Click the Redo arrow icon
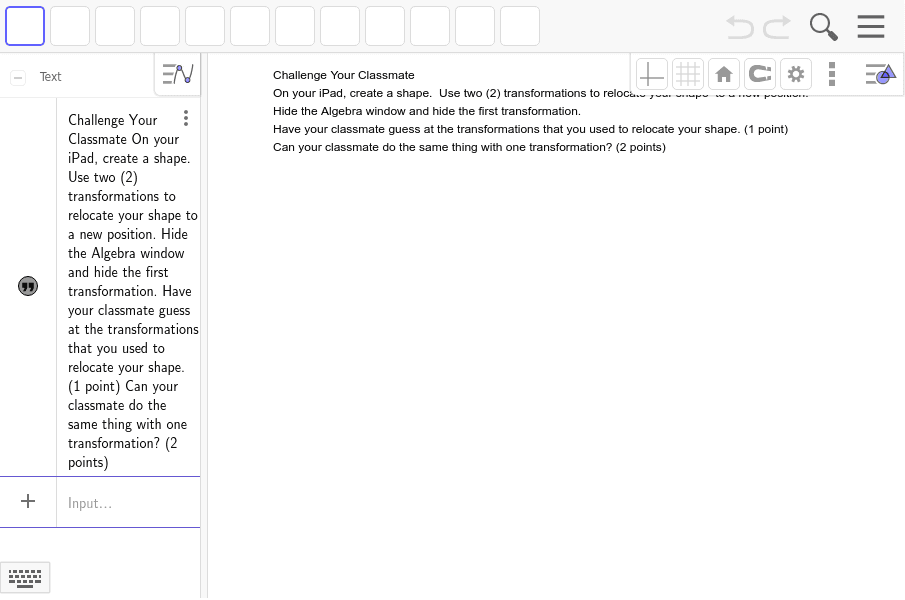Image resolution: width=905 pixels, height=600 pixels. click(777, 27)
